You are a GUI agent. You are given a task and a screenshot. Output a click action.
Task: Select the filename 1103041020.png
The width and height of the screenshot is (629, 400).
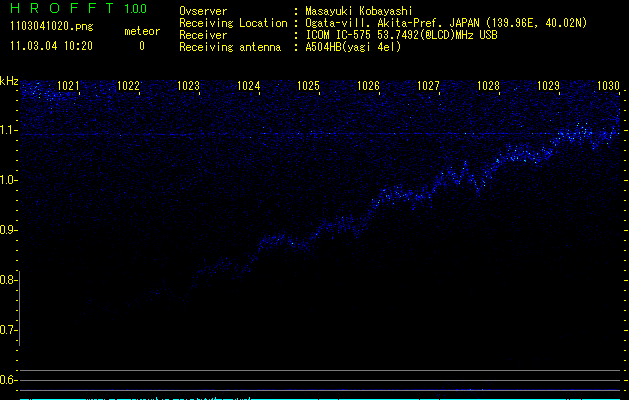point(52,26)
